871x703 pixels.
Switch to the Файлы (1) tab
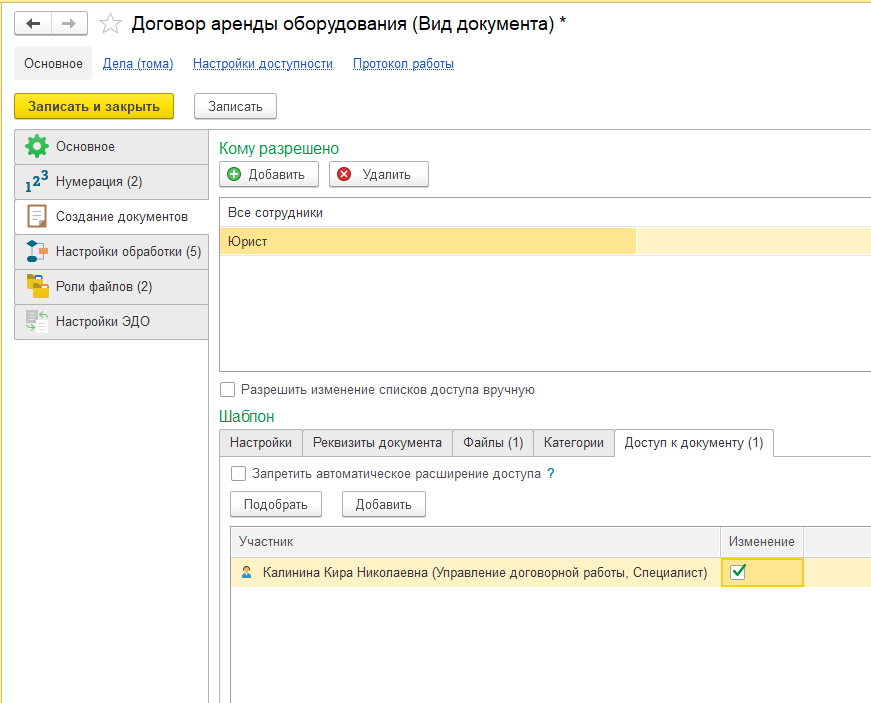[x=493, y=442]
